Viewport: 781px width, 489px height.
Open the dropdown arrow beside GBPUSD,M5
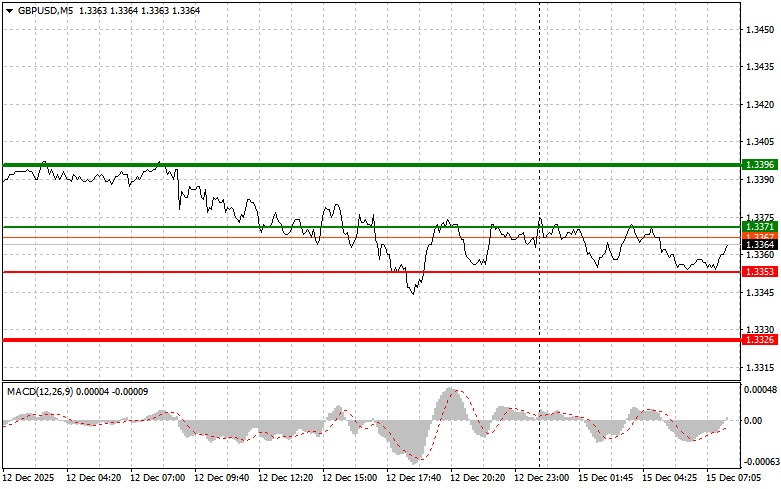[x=9, y=10]
